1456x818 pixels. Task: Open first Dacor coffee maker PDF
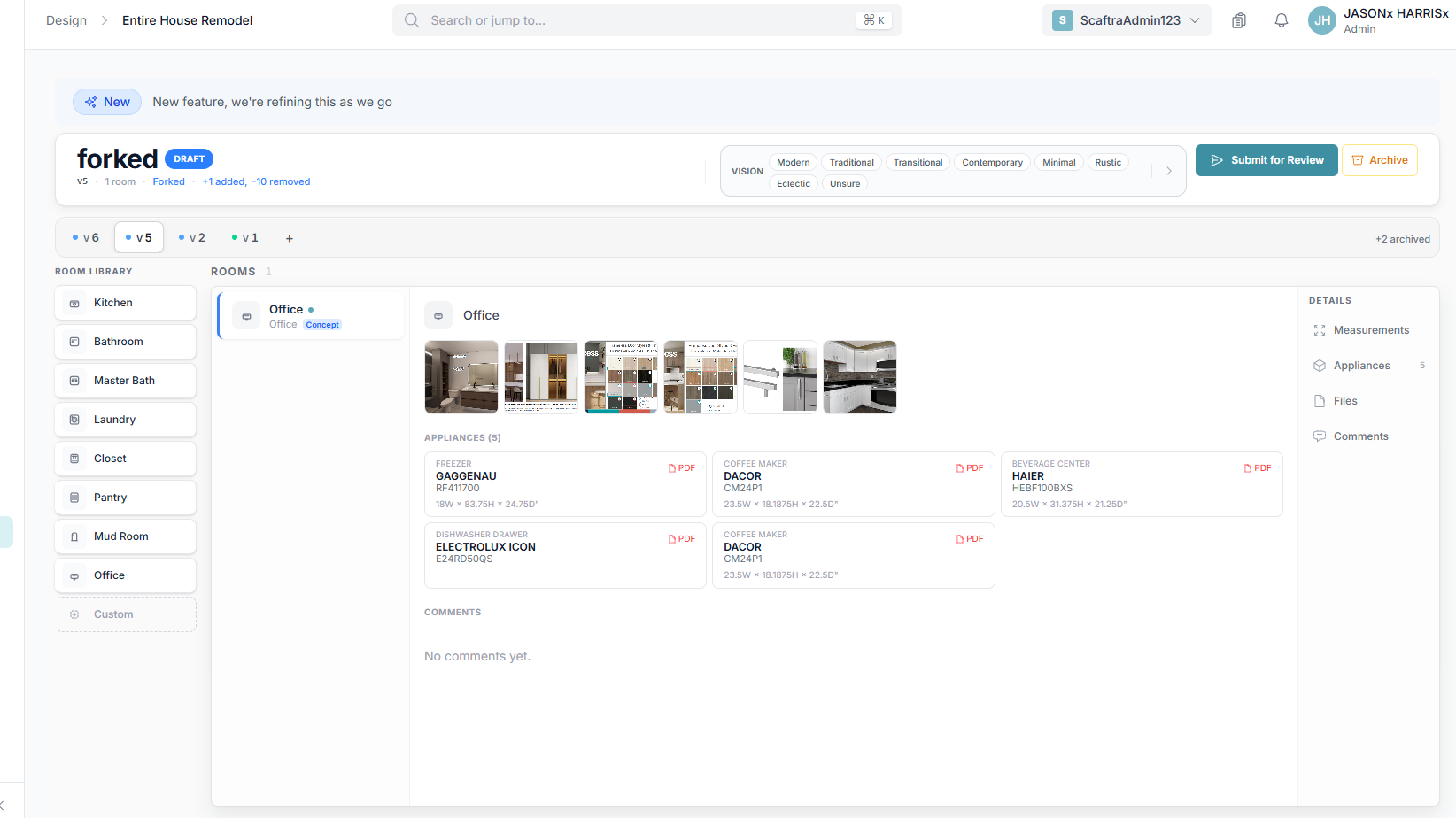pos(970,468)
